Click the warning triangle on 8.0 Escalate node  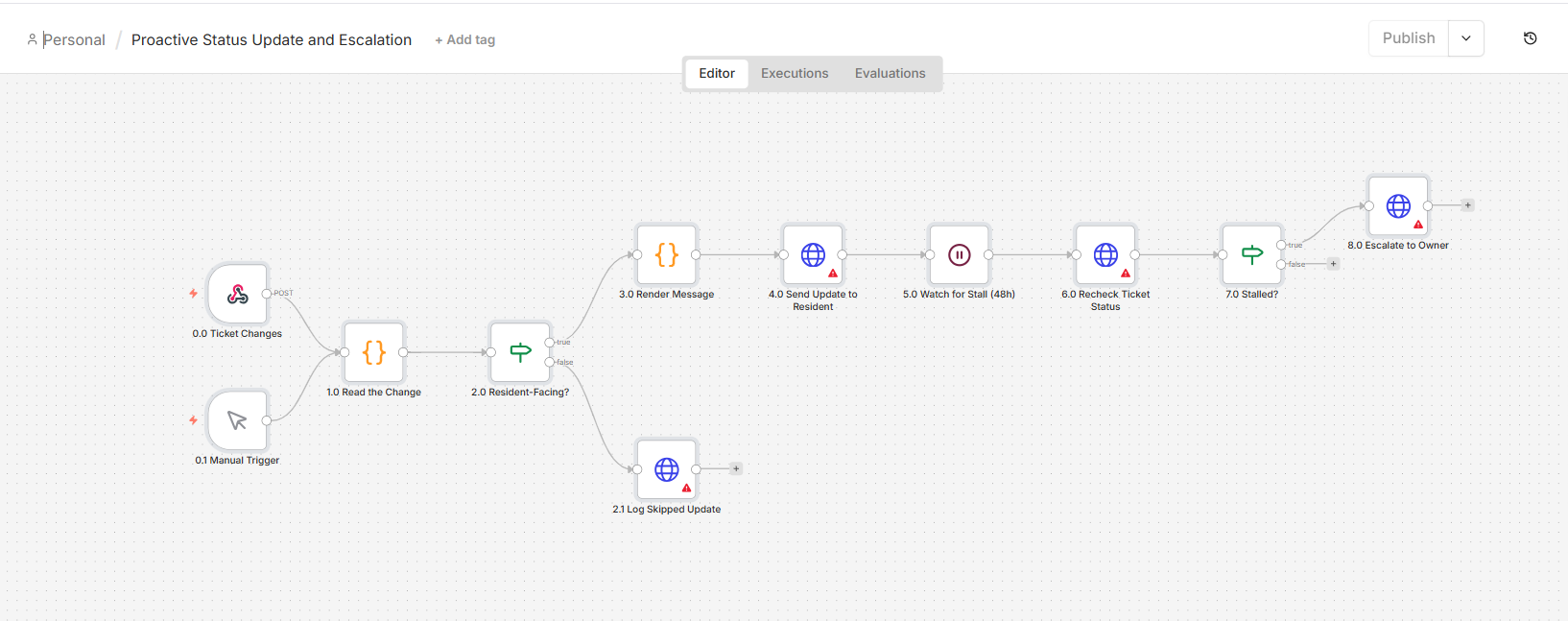[1418, 225]
